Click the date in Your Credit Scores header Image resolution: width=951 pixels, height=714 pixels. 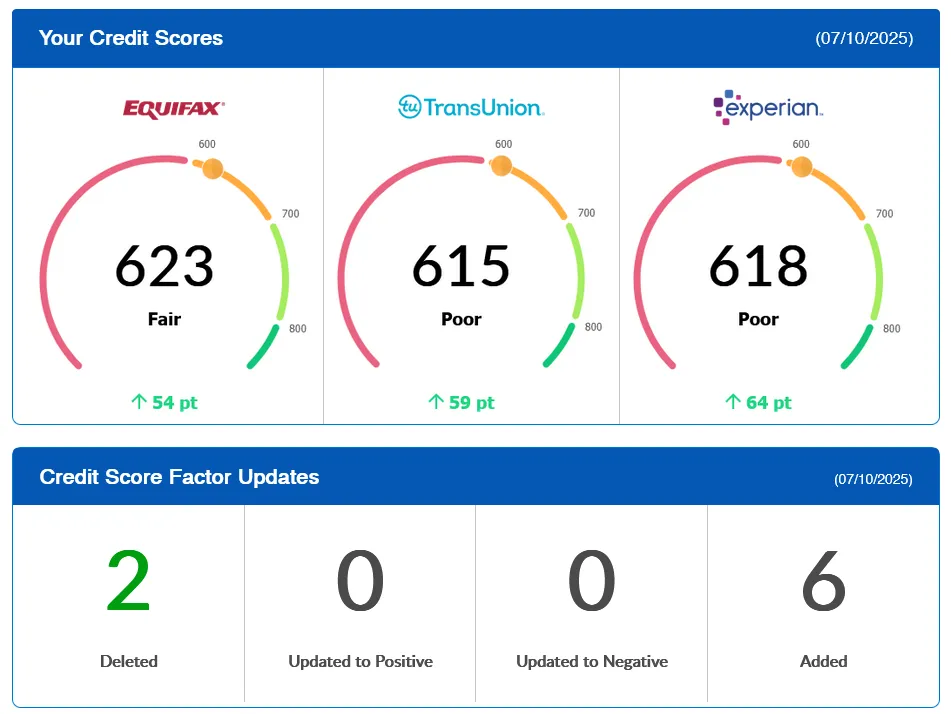pos(864,38)
